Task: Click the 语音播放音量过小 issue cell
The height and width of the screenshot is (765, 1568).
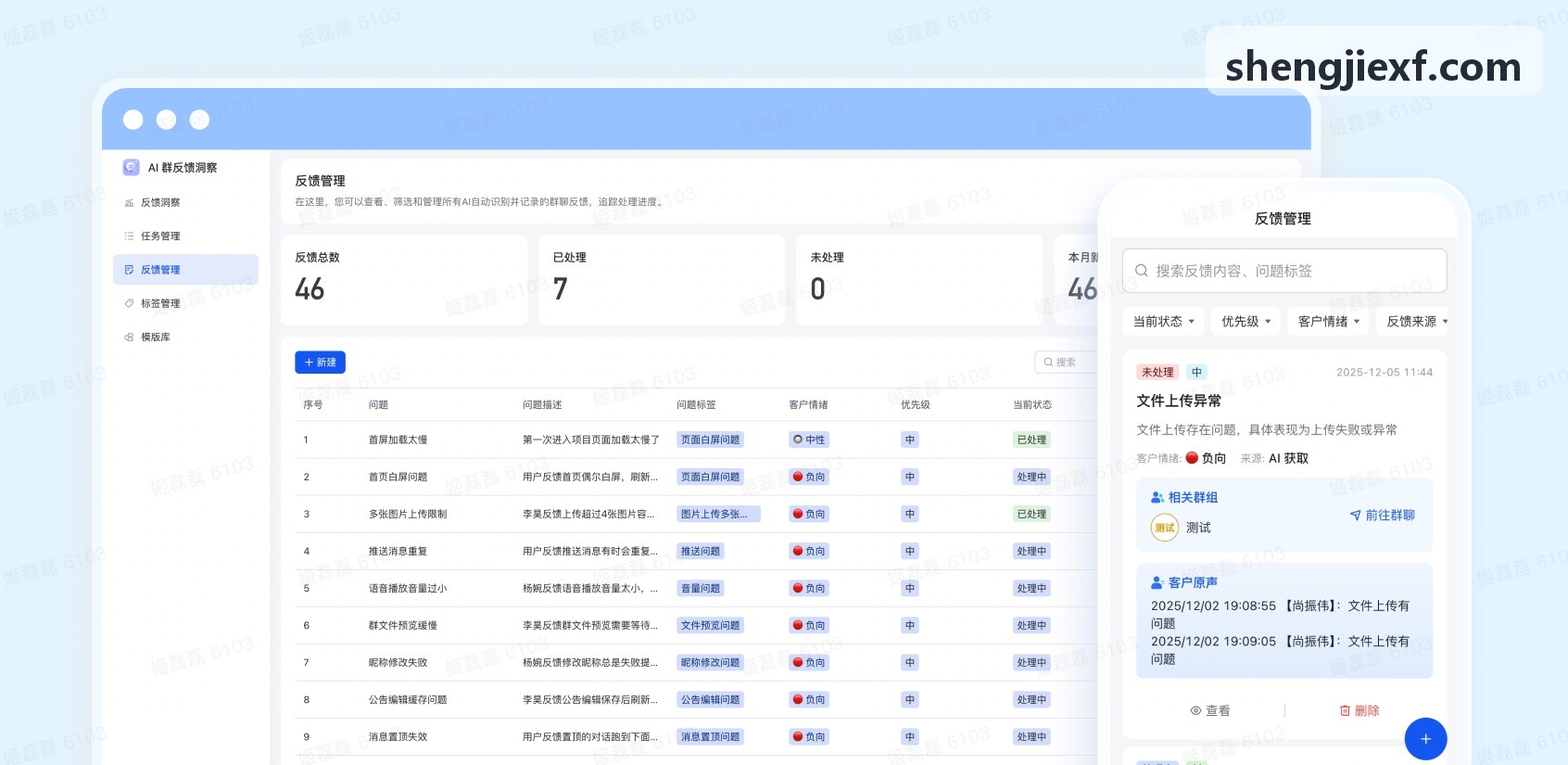Action: click(408, 589)
